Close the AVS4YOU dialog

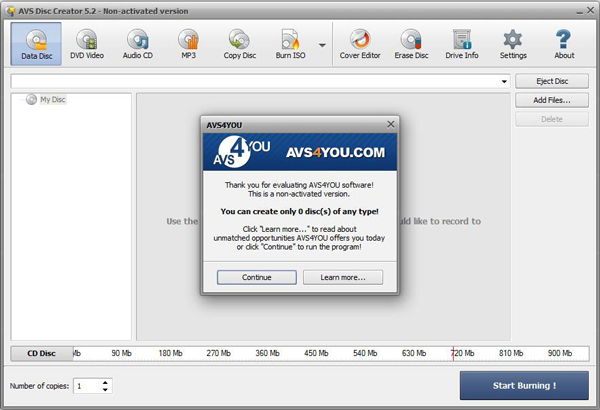pyautogui.click(x=390, y=124)
